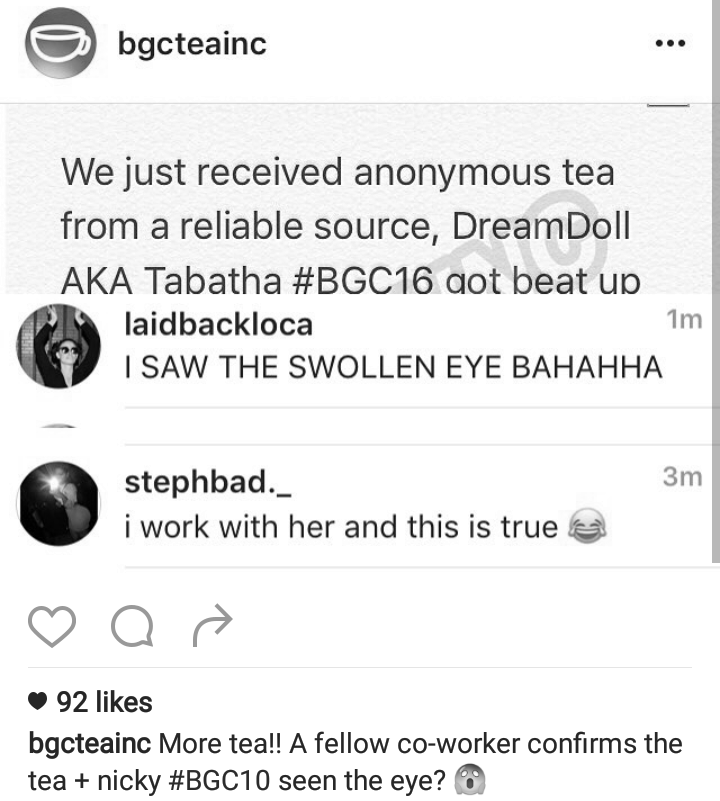Open laidbackloca's profile picture

(59, 346)
